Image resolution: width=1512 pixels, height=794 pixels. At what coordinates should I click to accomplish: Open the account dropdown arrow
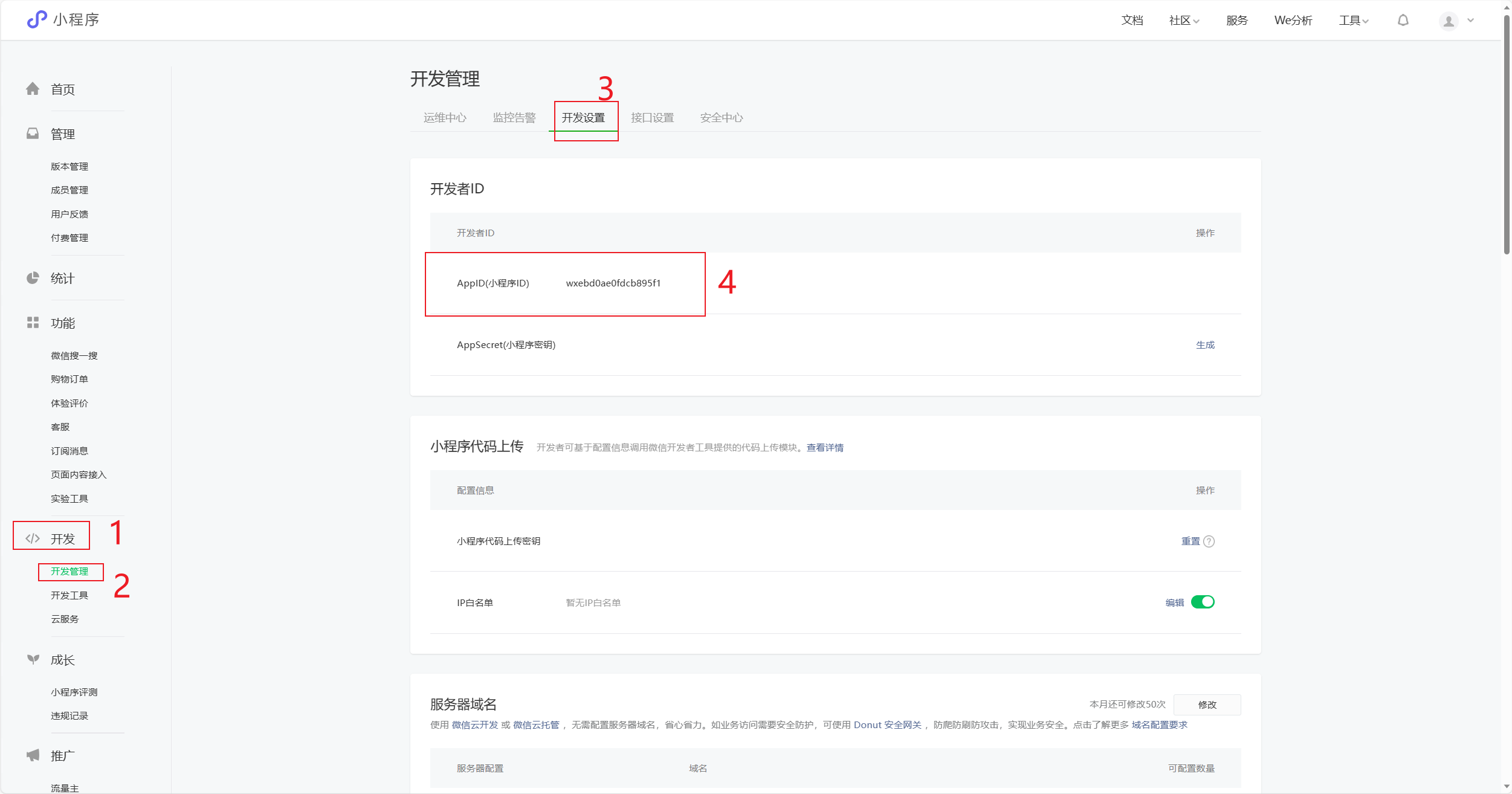coord(1471,21)
